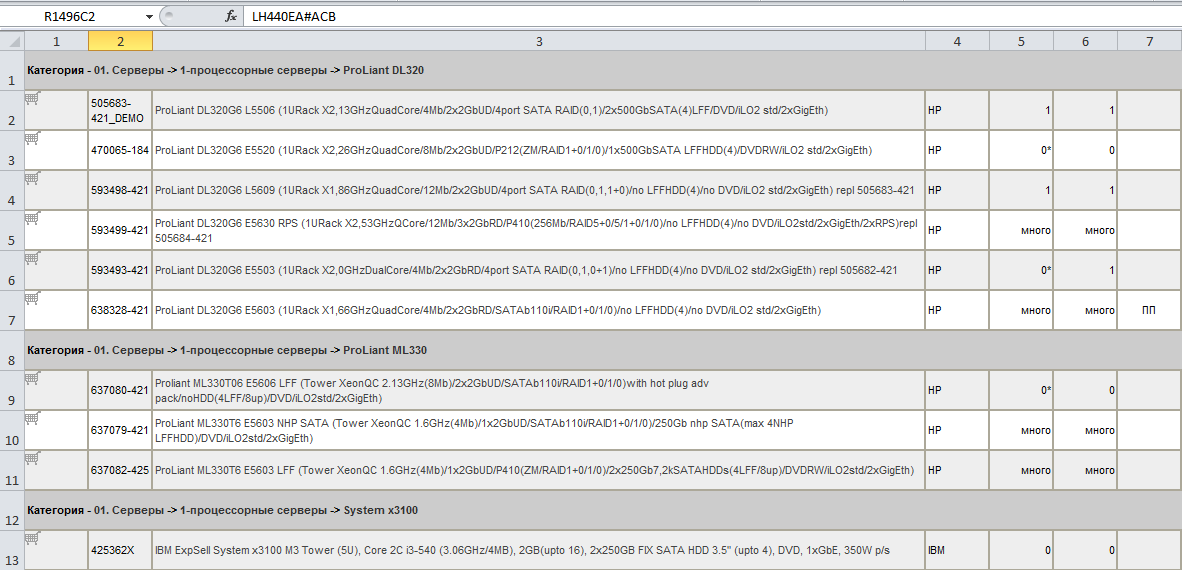Select cell with code 637079-421
This screenshot has width=1182, height=570.
point(121,431)
